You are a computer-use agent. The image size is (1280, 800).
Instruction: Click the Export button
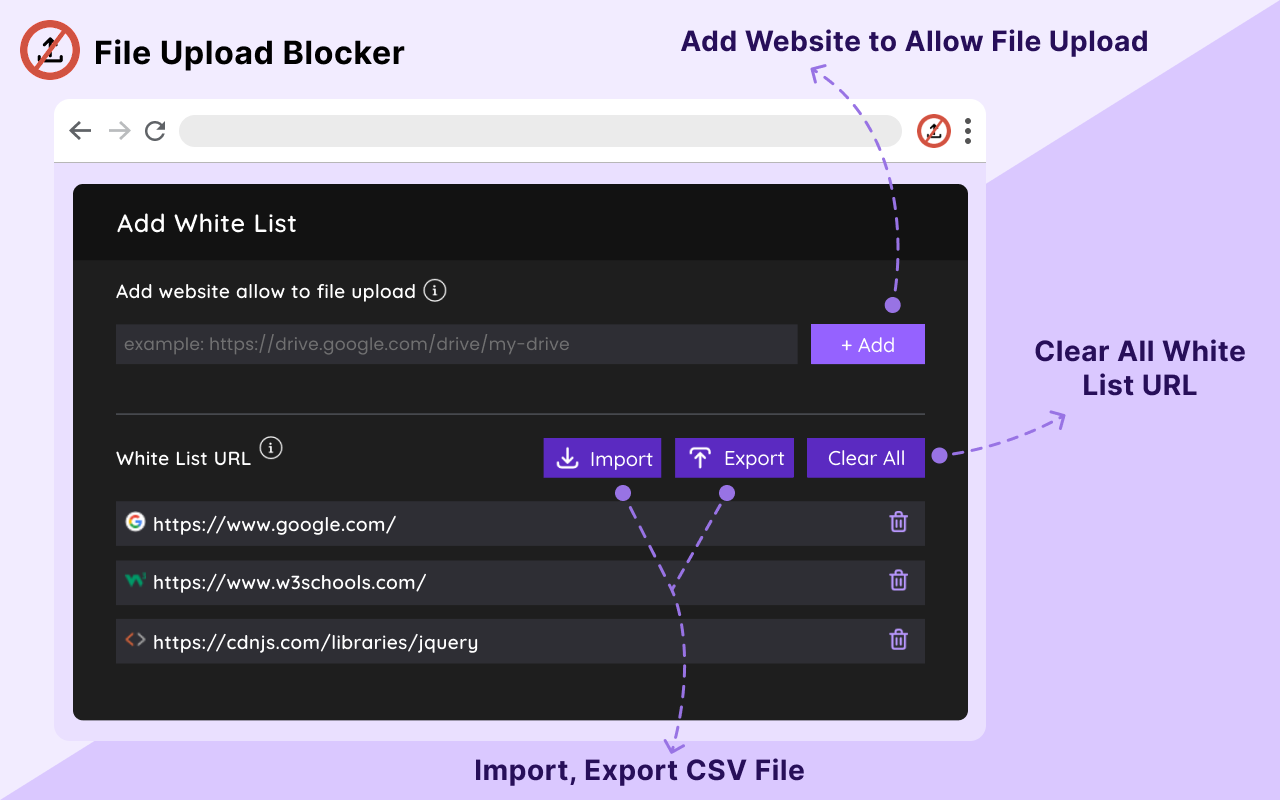tap(734, 458)
